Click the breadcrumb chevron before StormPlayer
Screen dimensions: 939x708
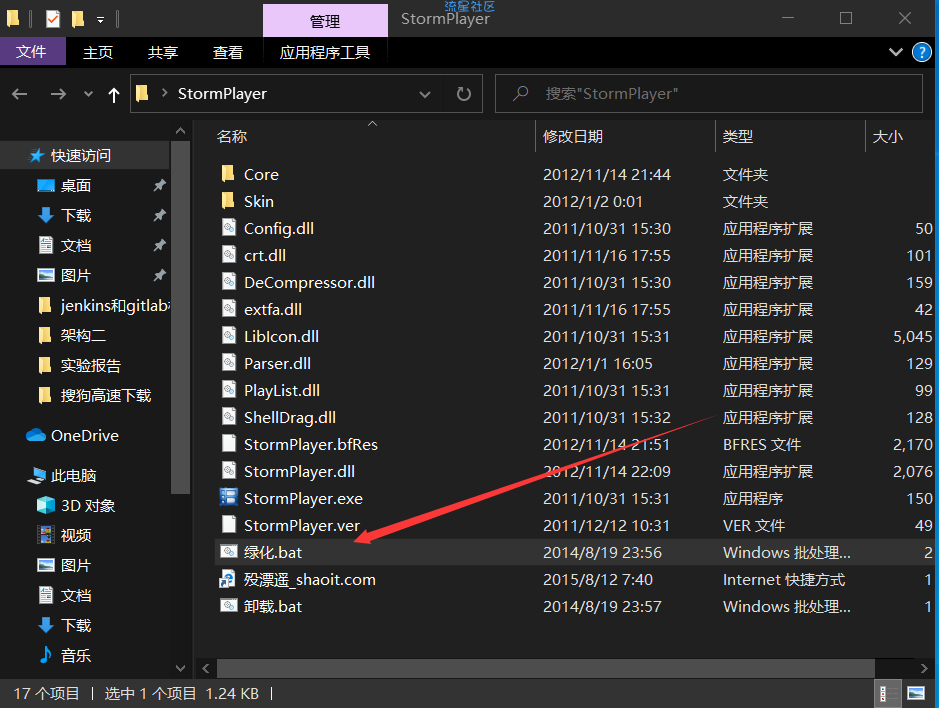pos(164,93)
